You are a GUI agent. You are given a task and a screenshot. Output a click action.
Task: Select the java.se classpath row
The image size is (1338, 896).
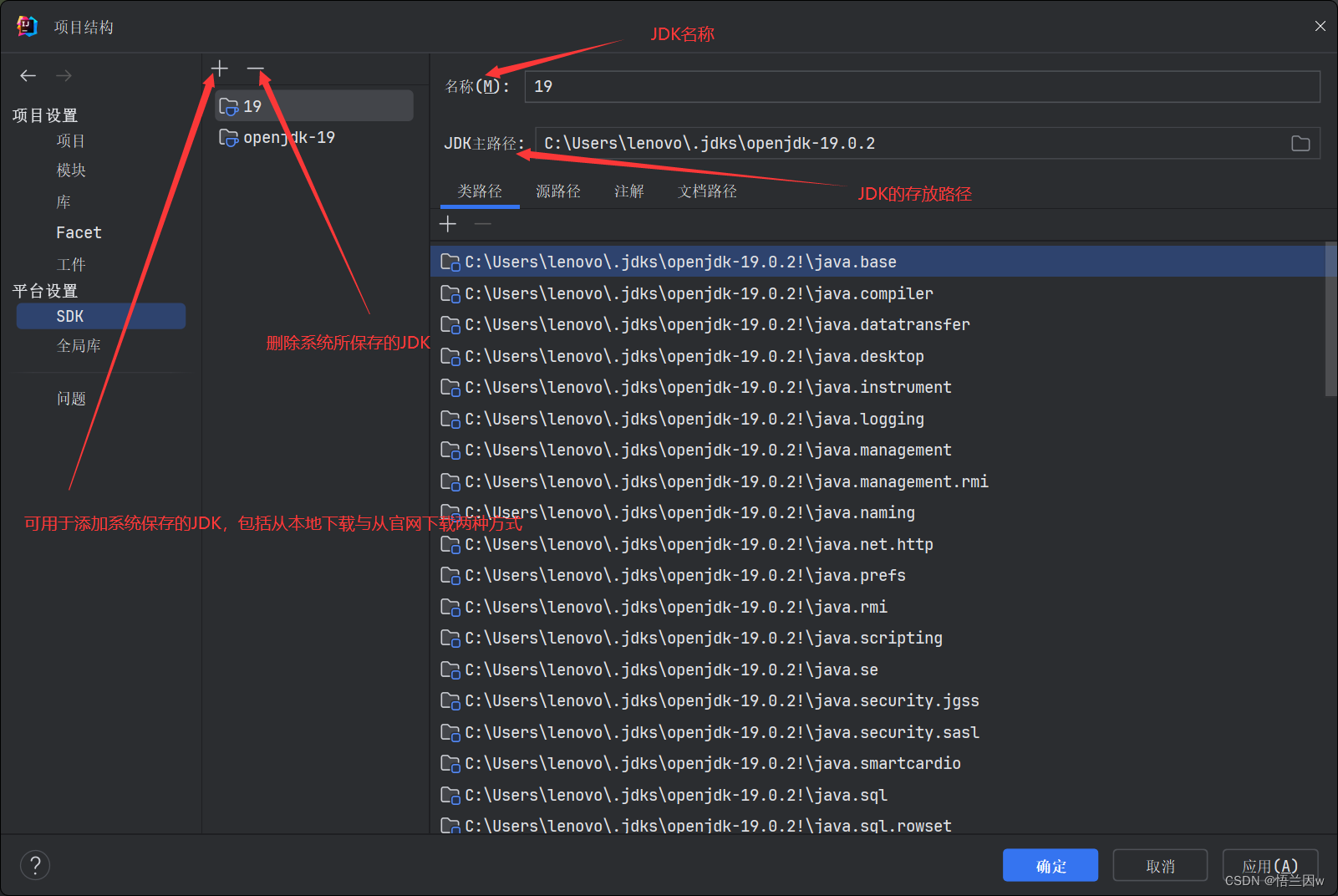(x=878, y=669)
